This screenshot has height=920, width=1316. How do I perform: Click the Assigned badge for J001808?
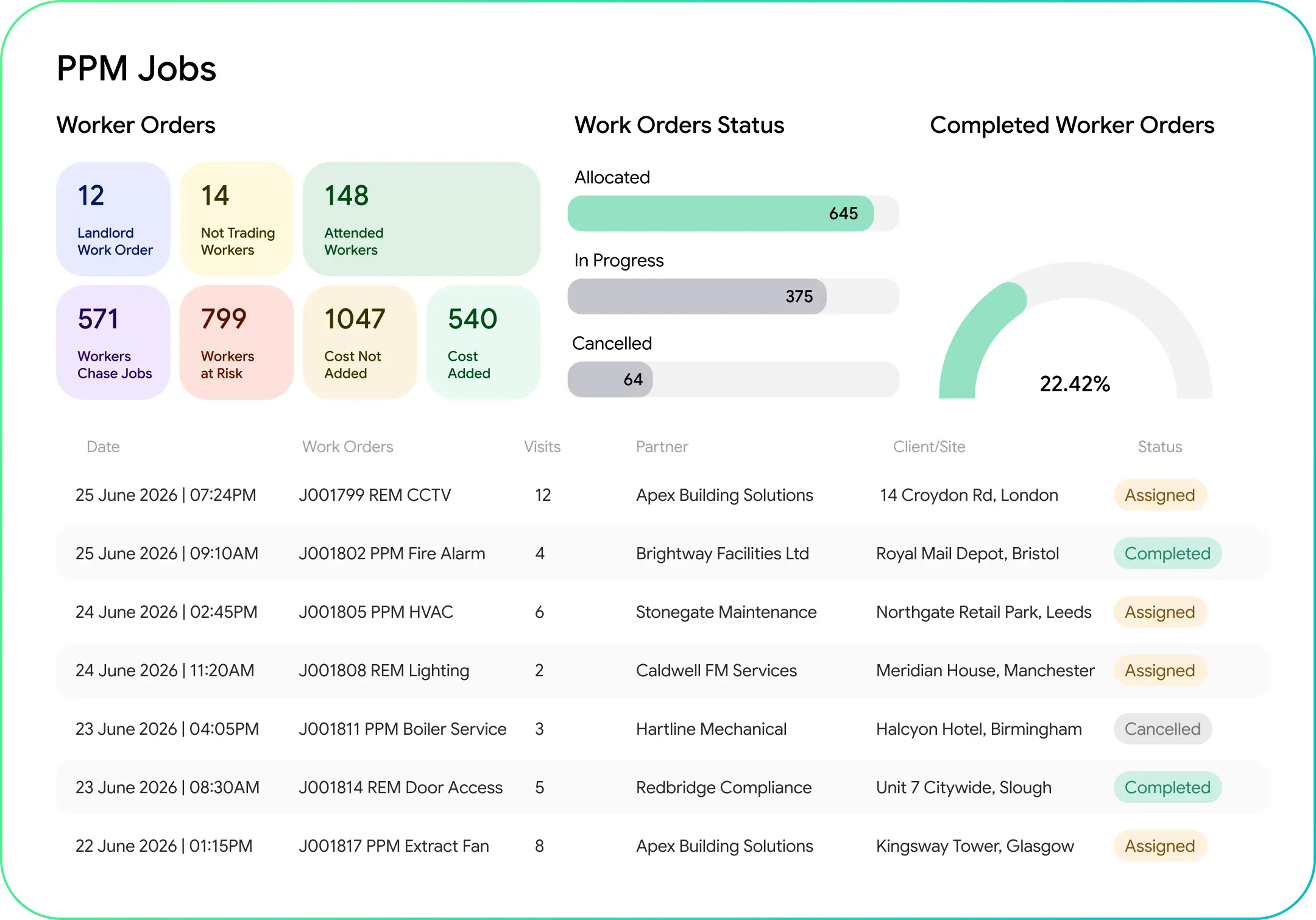[1160, 670]
